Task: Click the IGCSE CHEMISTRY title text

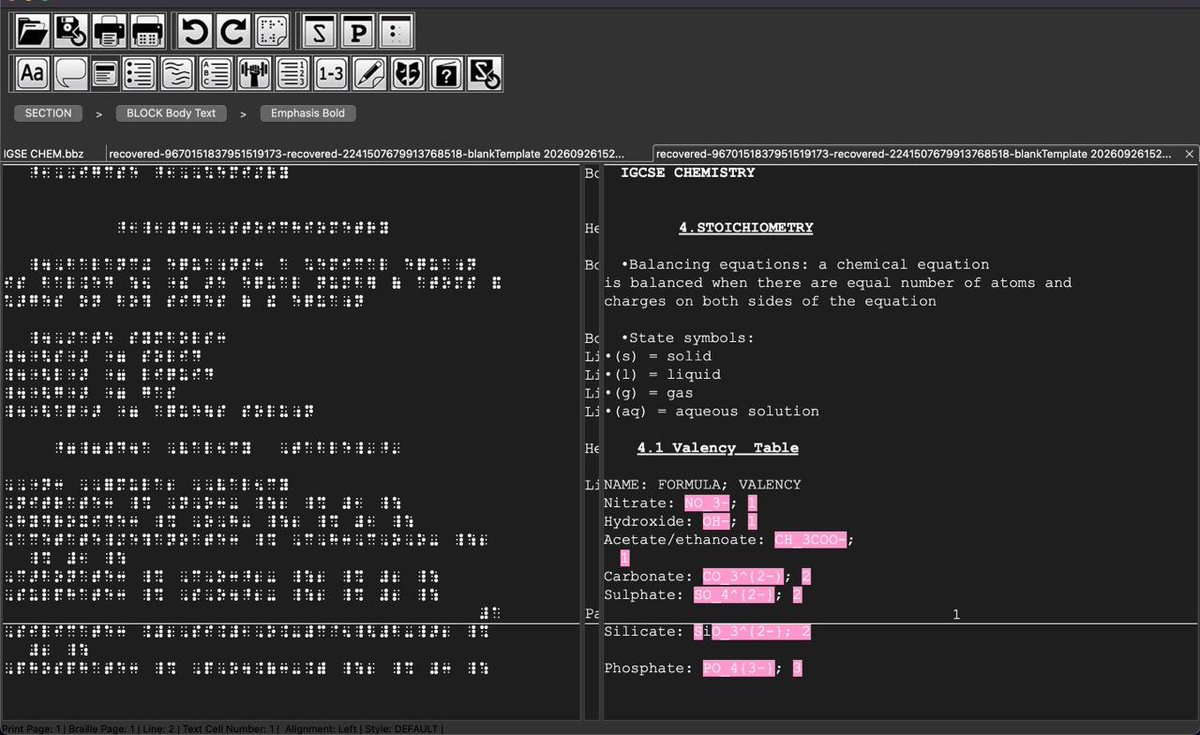Action: tap(688, 173)
